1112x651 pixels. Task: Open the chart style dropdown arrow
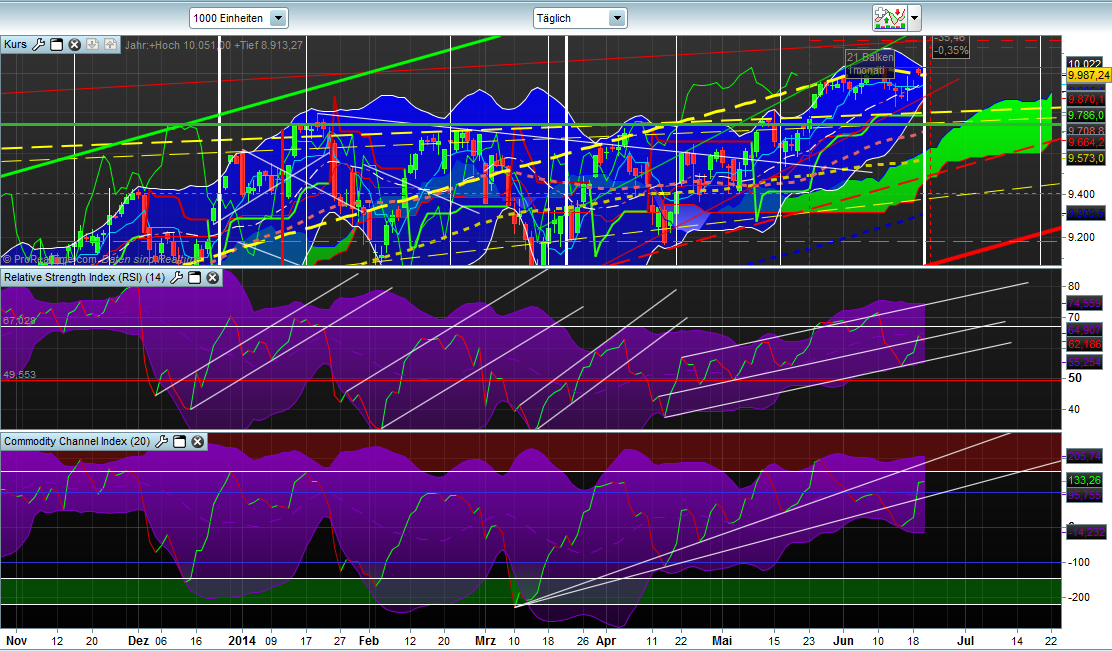[912, 17]
